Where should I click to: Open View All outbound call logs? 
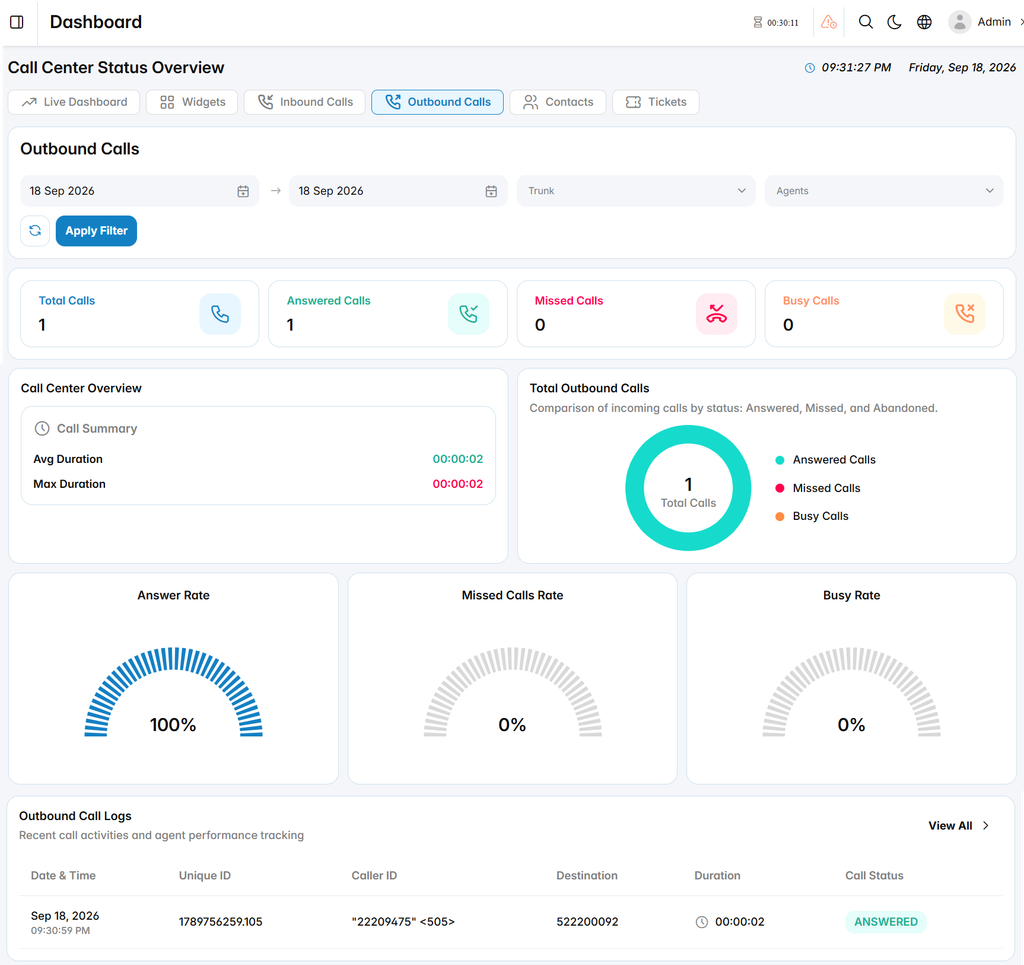(x=959, y=826)
